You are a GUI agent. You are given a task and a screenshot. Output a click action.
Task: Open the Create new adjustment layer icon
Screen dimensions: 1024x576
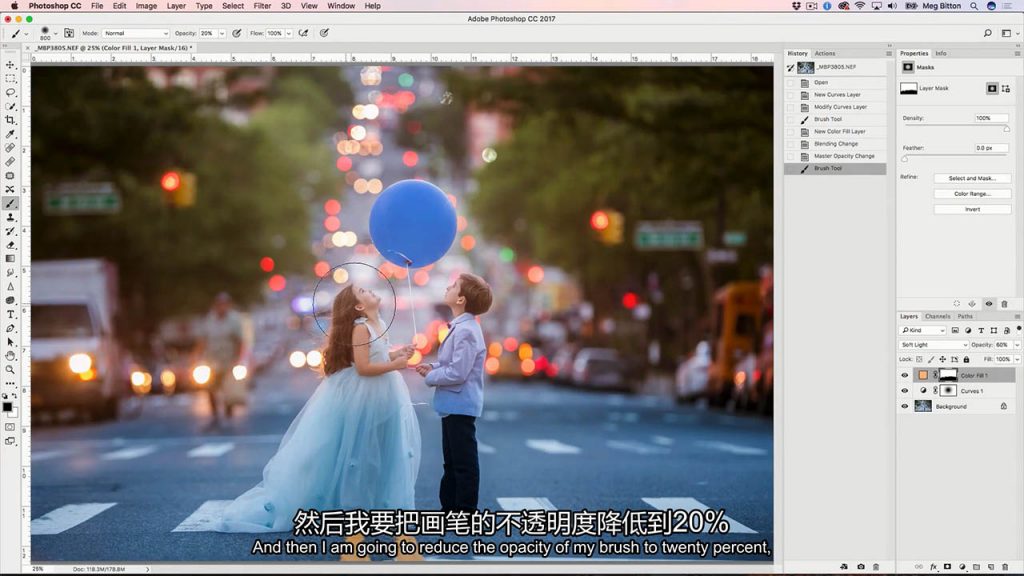[x=962, y=567]
